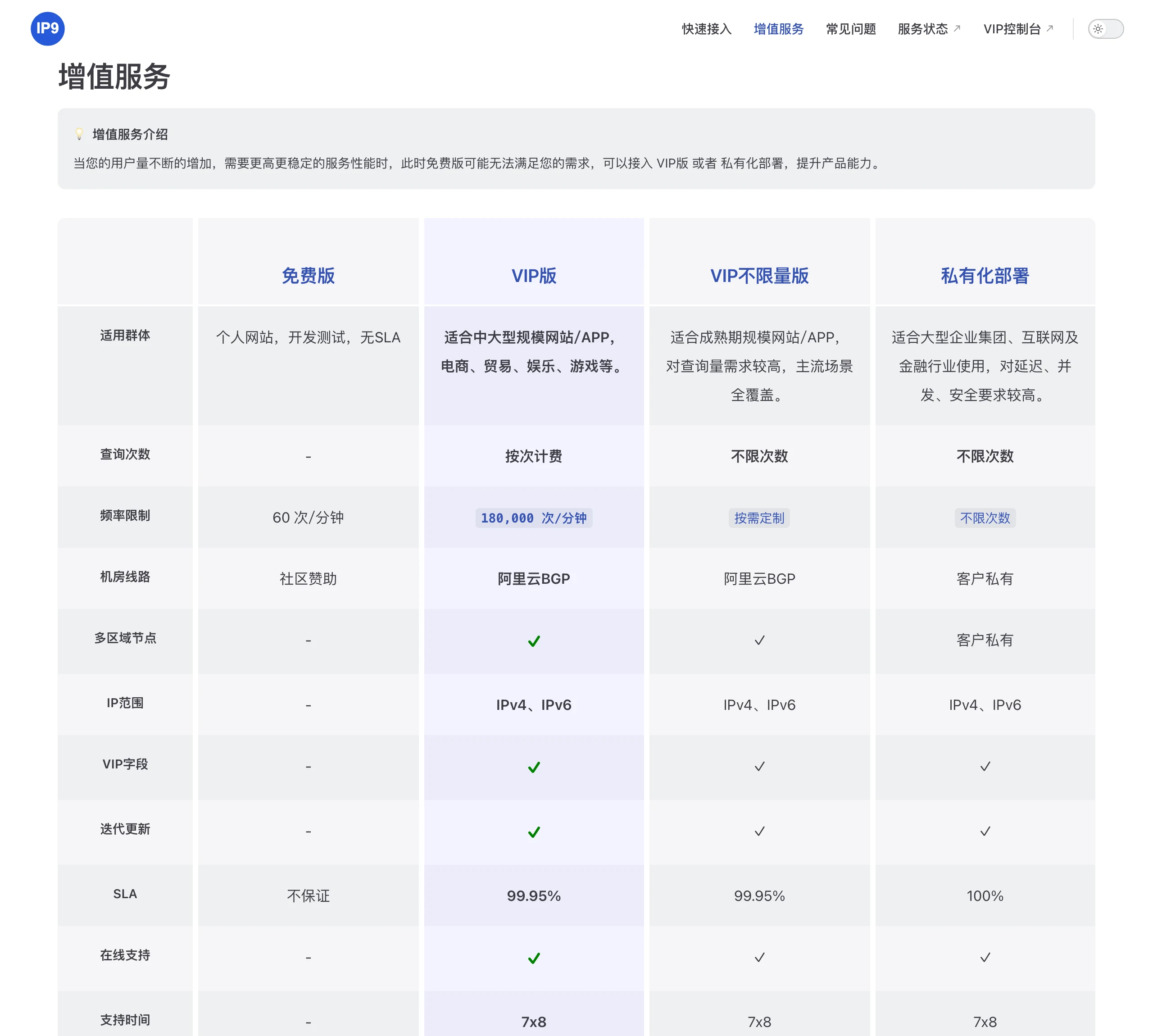Click 客户私有 in 机房线路 row
The image size is (1153, 1036).
pos(985,579)
